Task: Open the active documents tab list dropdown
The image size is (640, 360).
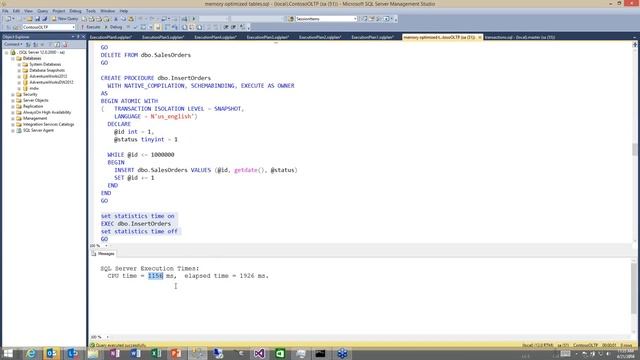Action: click(x=634, y=37)
